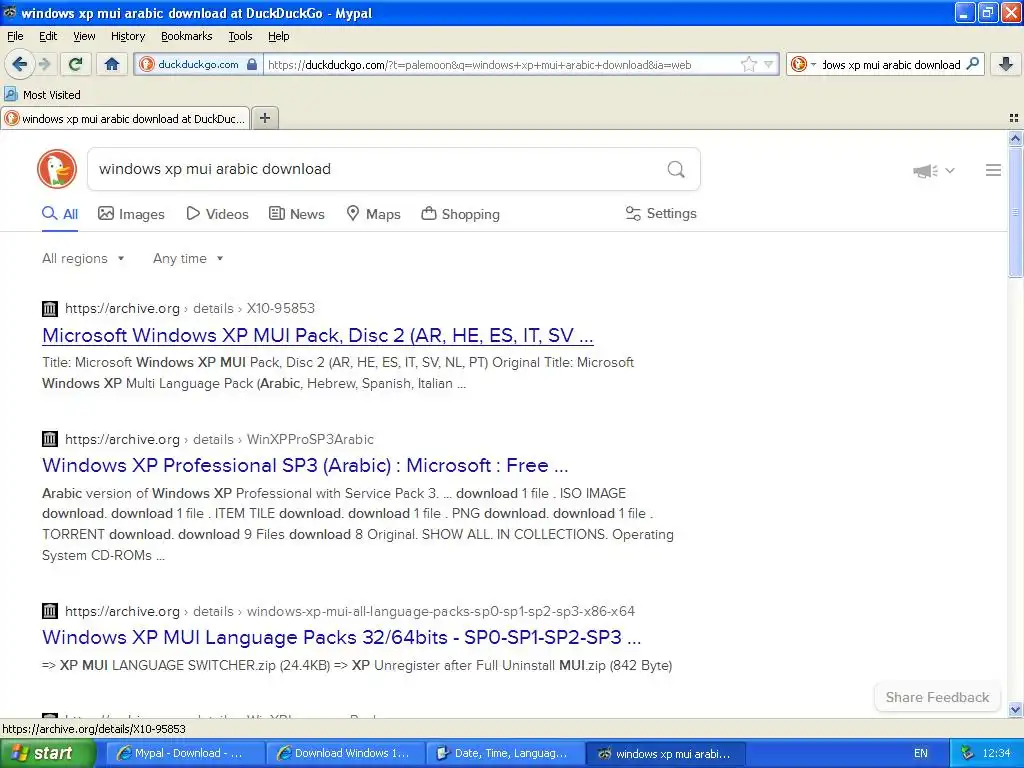The height and width of the screenshot is (768, 1024).
Task: Switch to the Images tab
Action: click(131, 214)
